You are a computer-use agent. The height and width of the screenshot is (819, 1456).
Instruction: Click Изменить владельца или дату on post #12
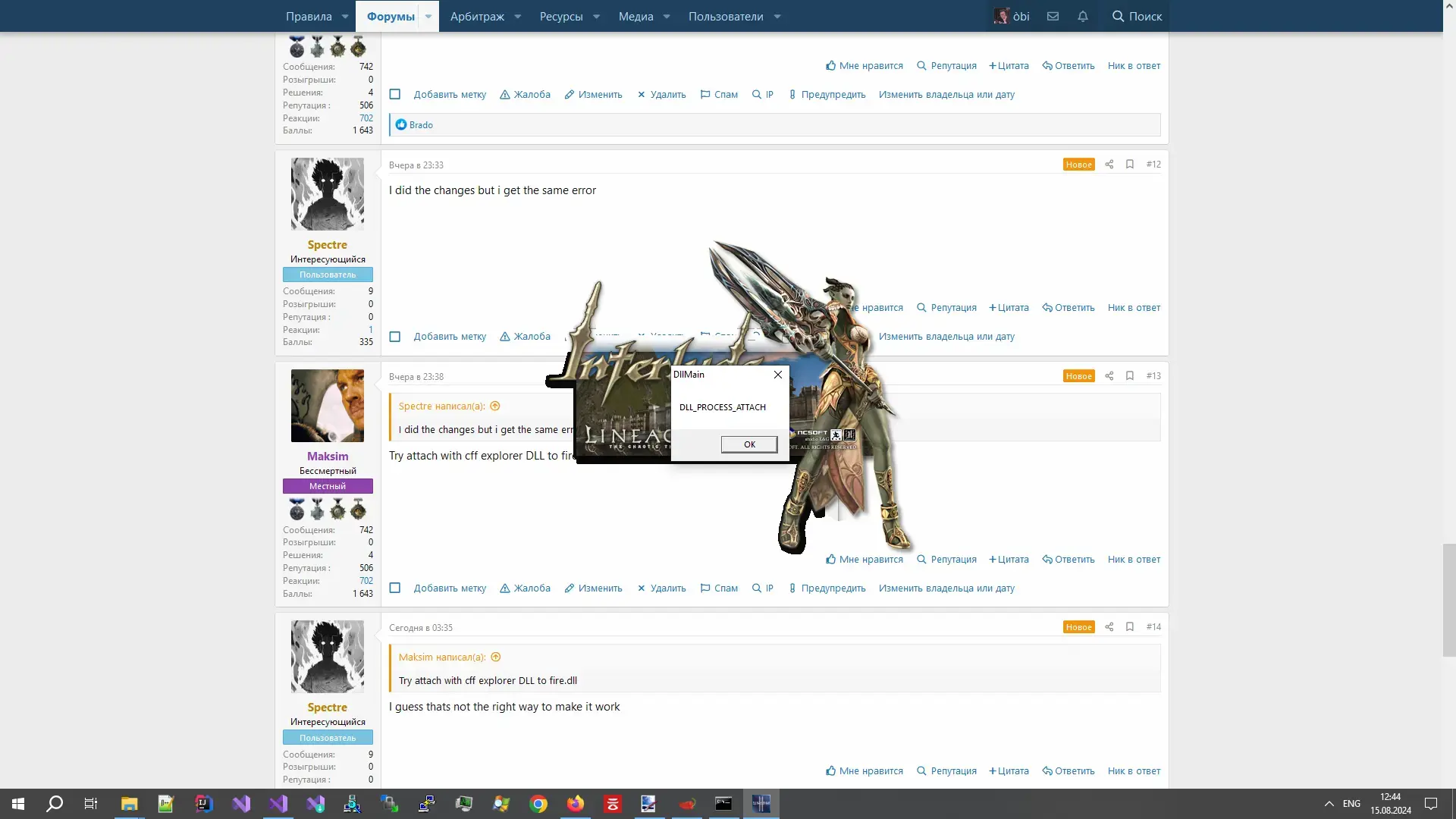(946, 337)
